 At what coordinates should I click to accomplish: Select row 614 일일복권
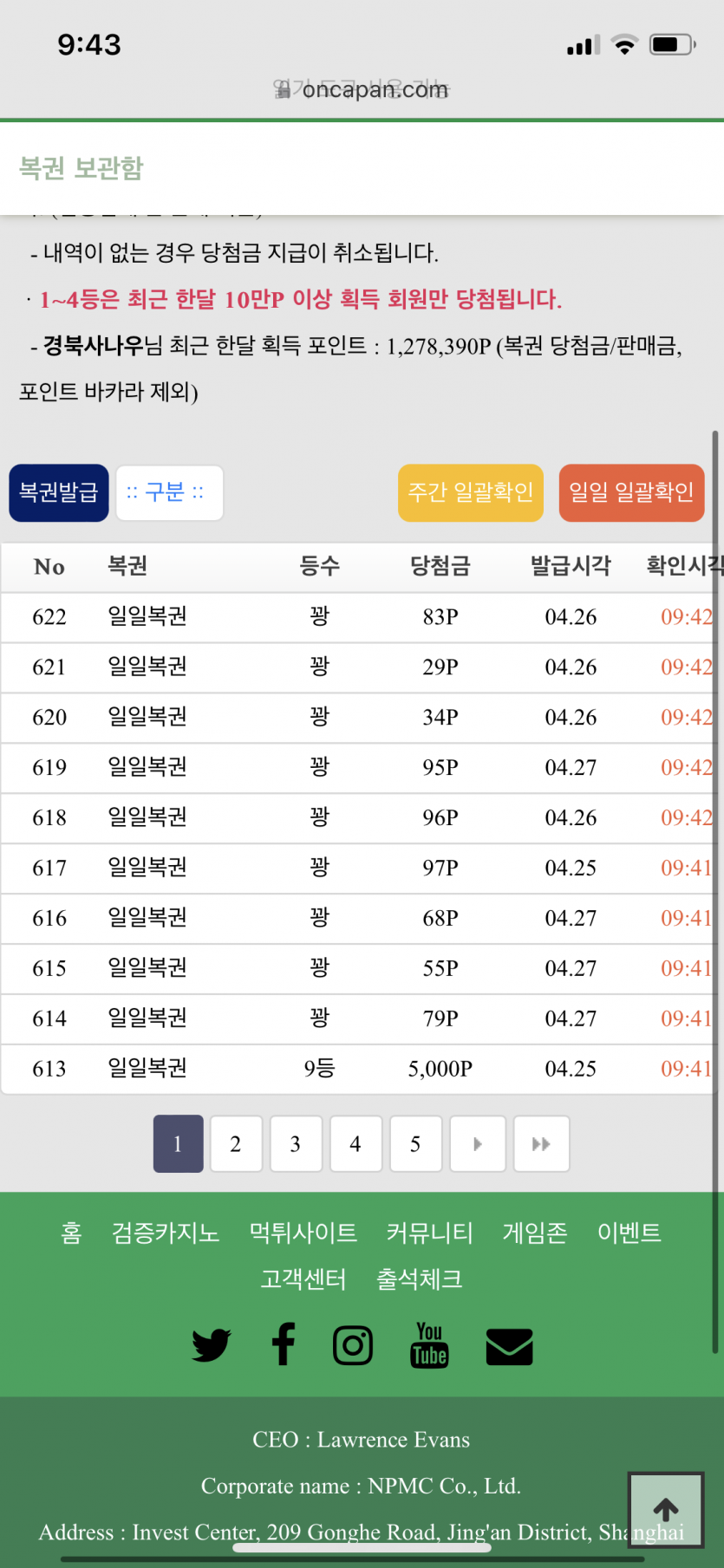(x=357, y=1019)
